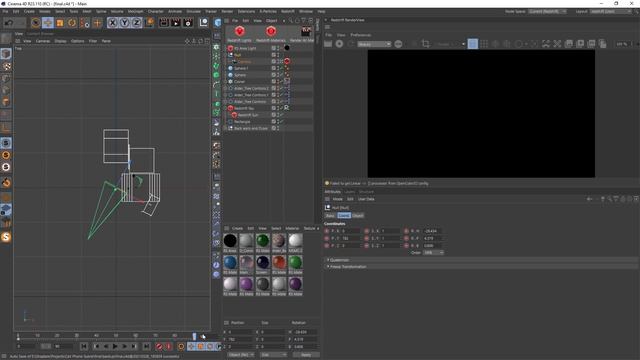640x360 pixels.
Task: Expand Freeze Transformation section
Action: 348,267
